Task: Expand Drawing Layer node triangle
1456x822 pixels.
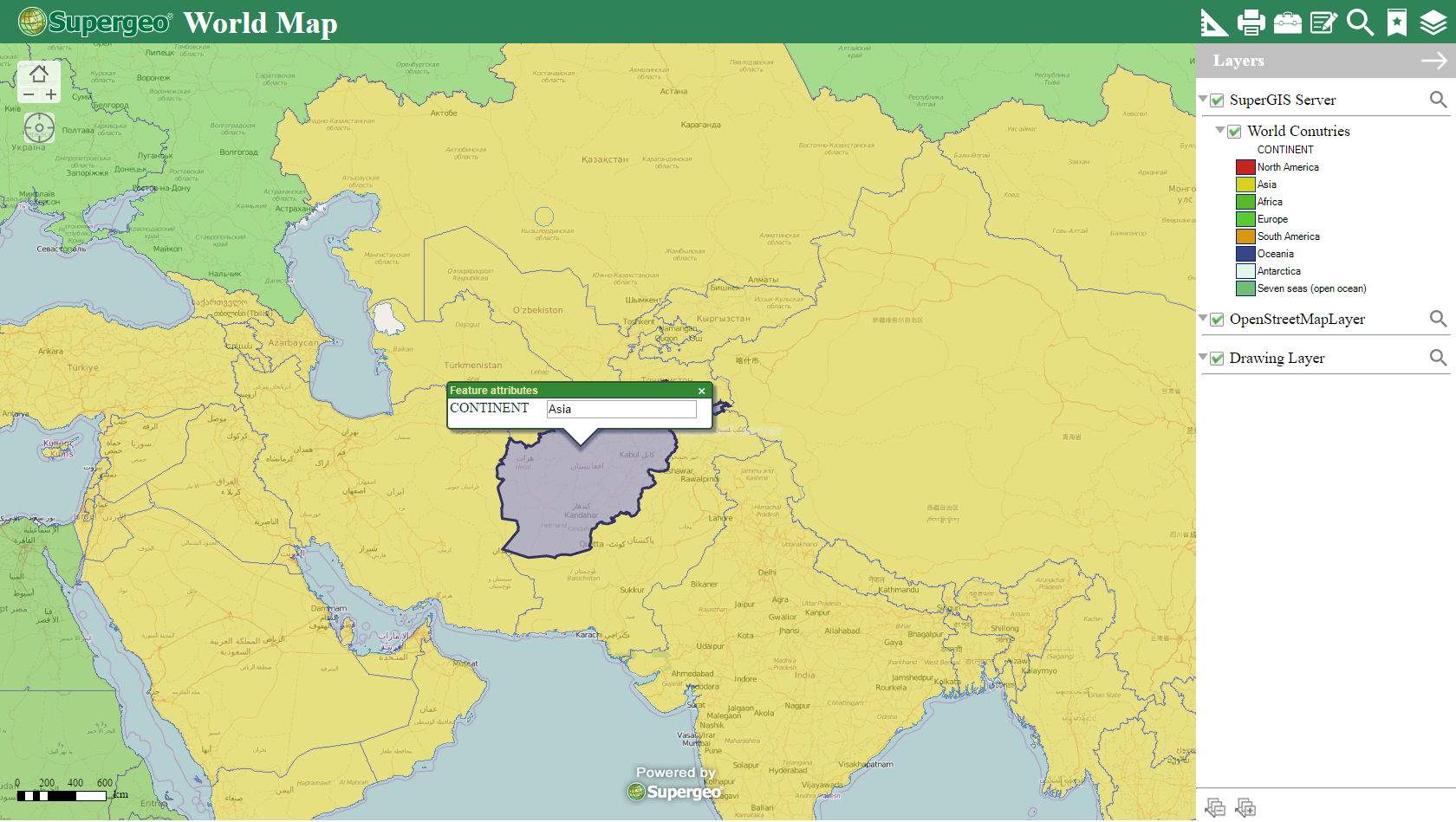Action: [x=1203, y=357]
